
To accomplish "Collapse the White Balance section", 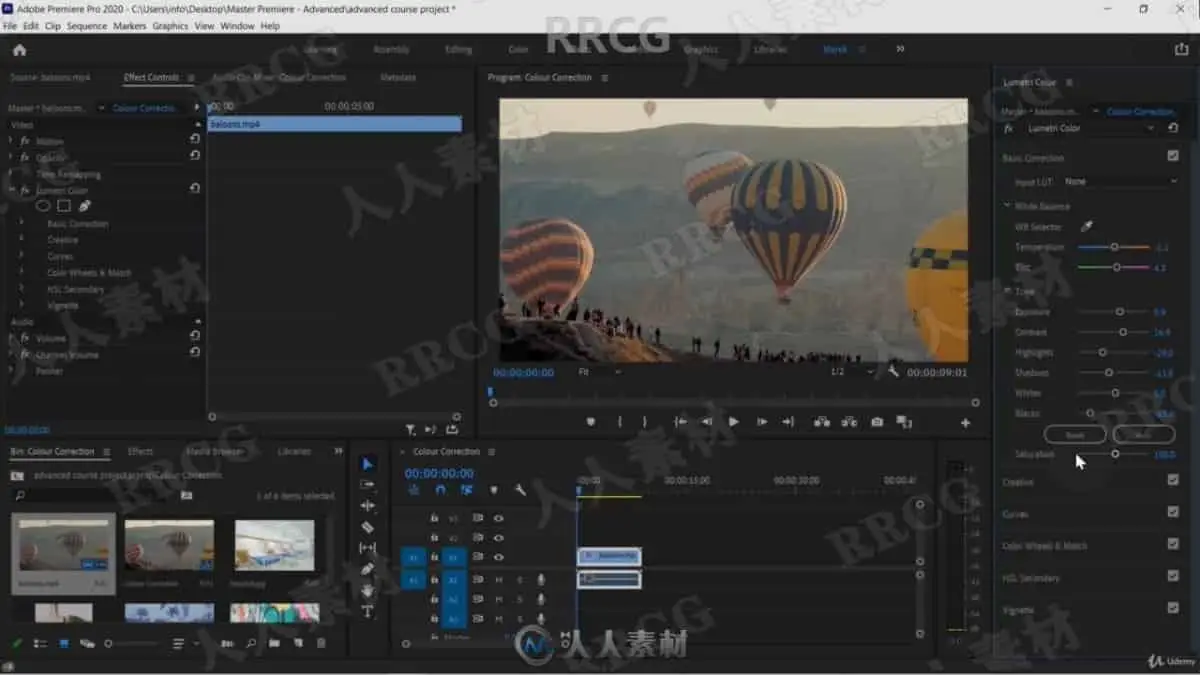I will pos(1007,206).
